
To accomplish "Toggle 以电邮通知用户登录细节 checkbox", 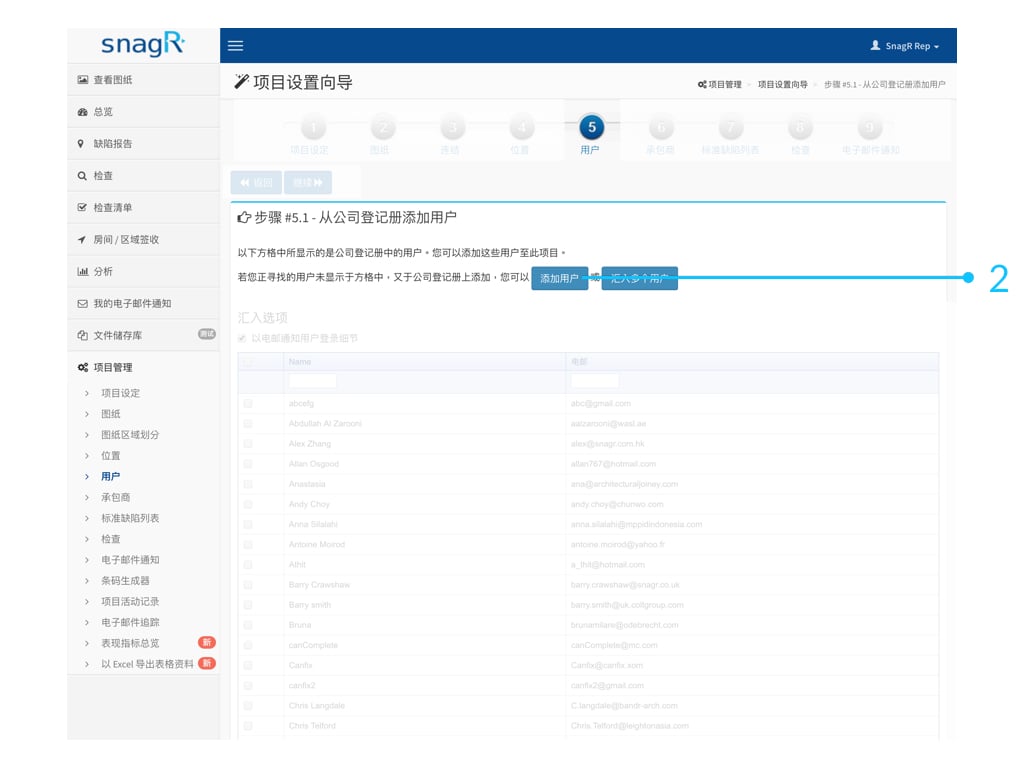I will [242, 338].
